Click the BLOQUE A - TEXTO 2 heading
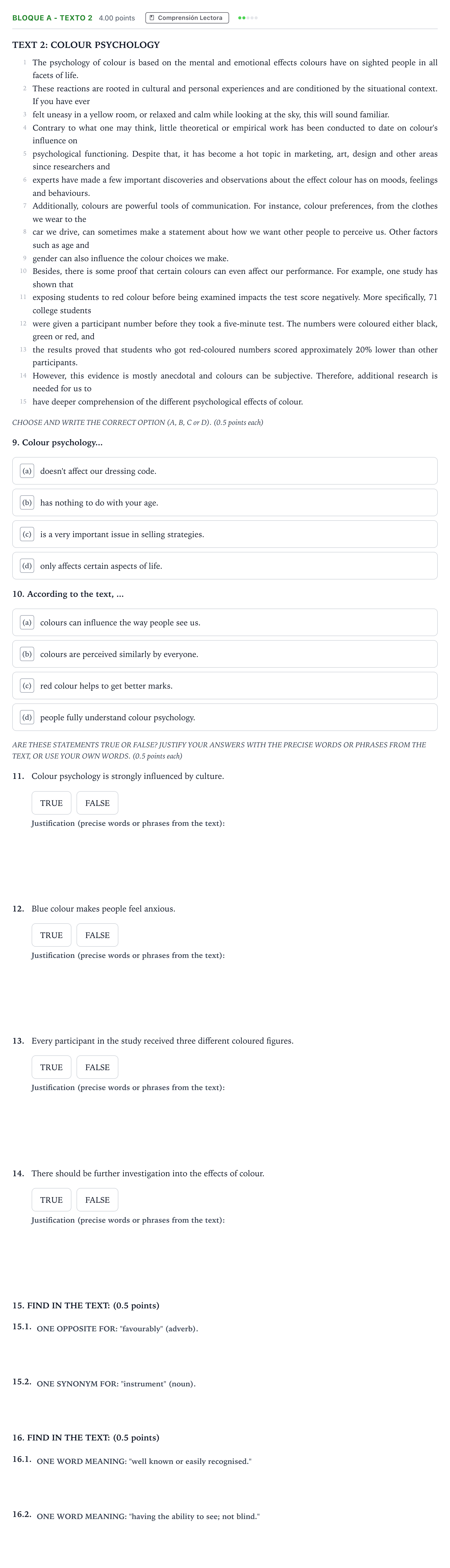Image resolution: width=450 pixels, height=1568 pixels. pos(52,18)
